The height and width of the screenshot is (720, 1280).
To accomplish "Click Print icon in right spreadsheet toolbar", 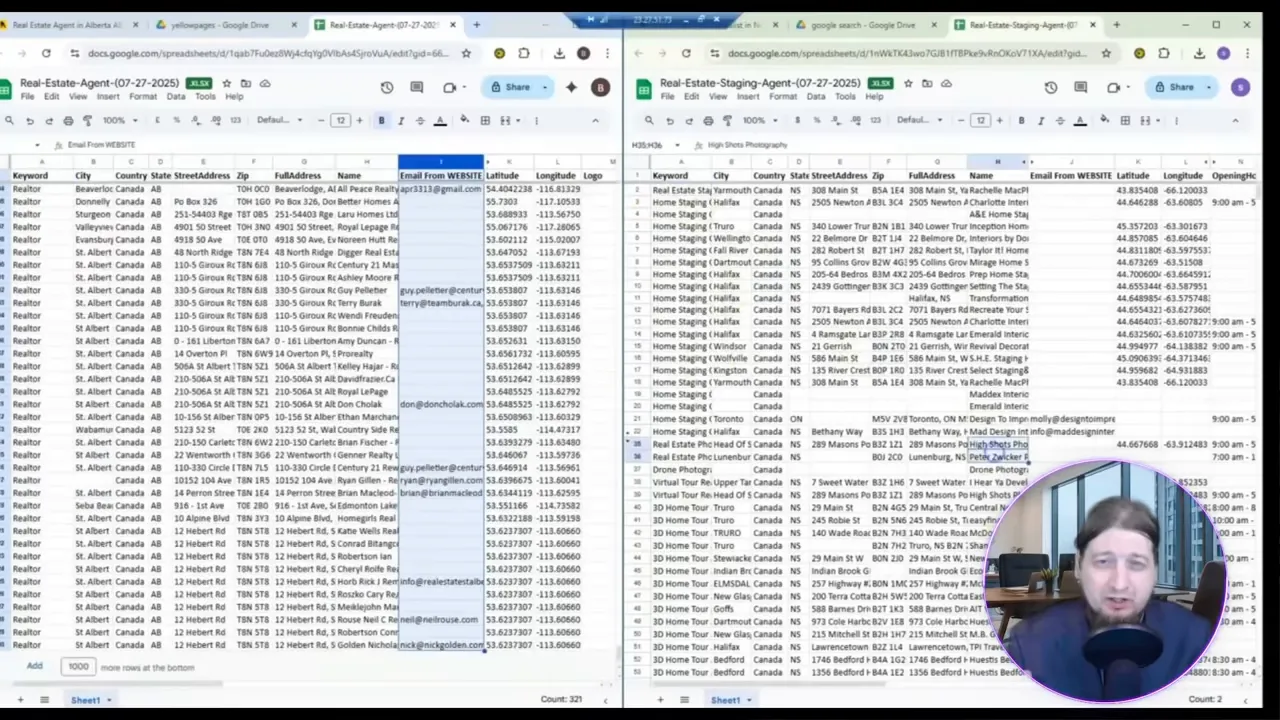I will 708,120.
